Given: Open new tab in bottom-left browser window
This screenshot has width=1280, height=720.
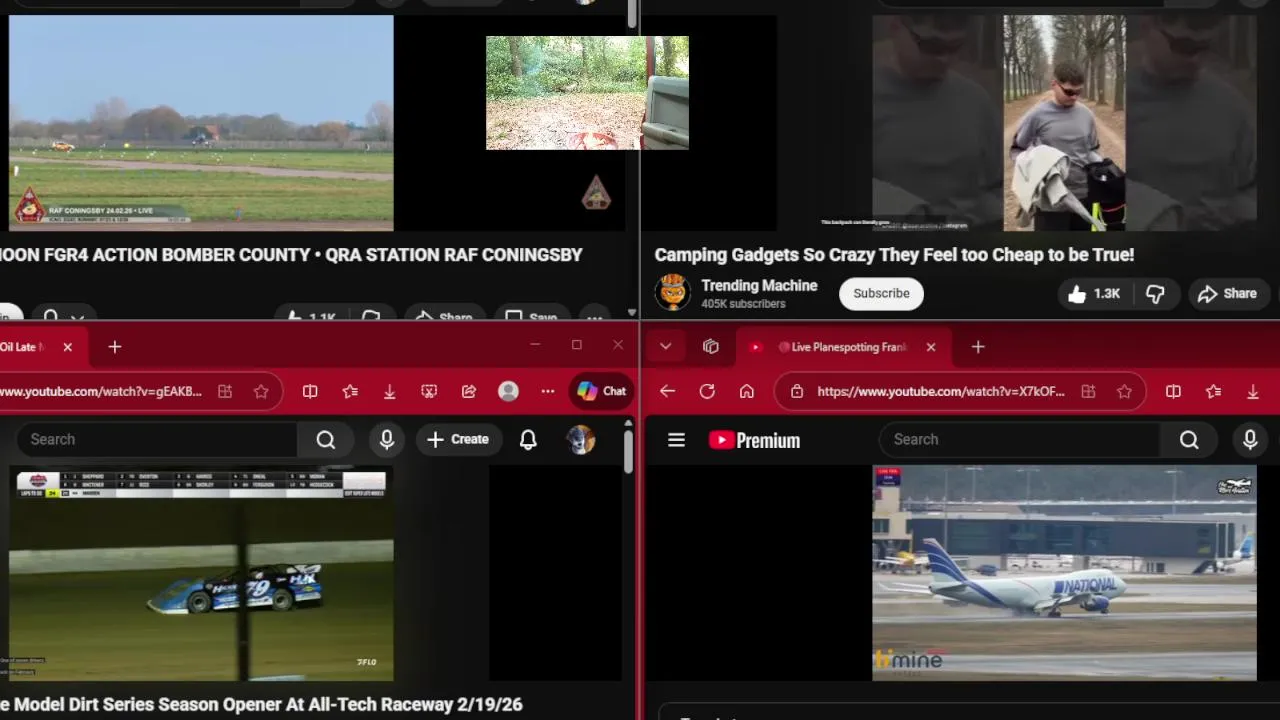Looking at the screenshot, I should [x=115, y=347].
